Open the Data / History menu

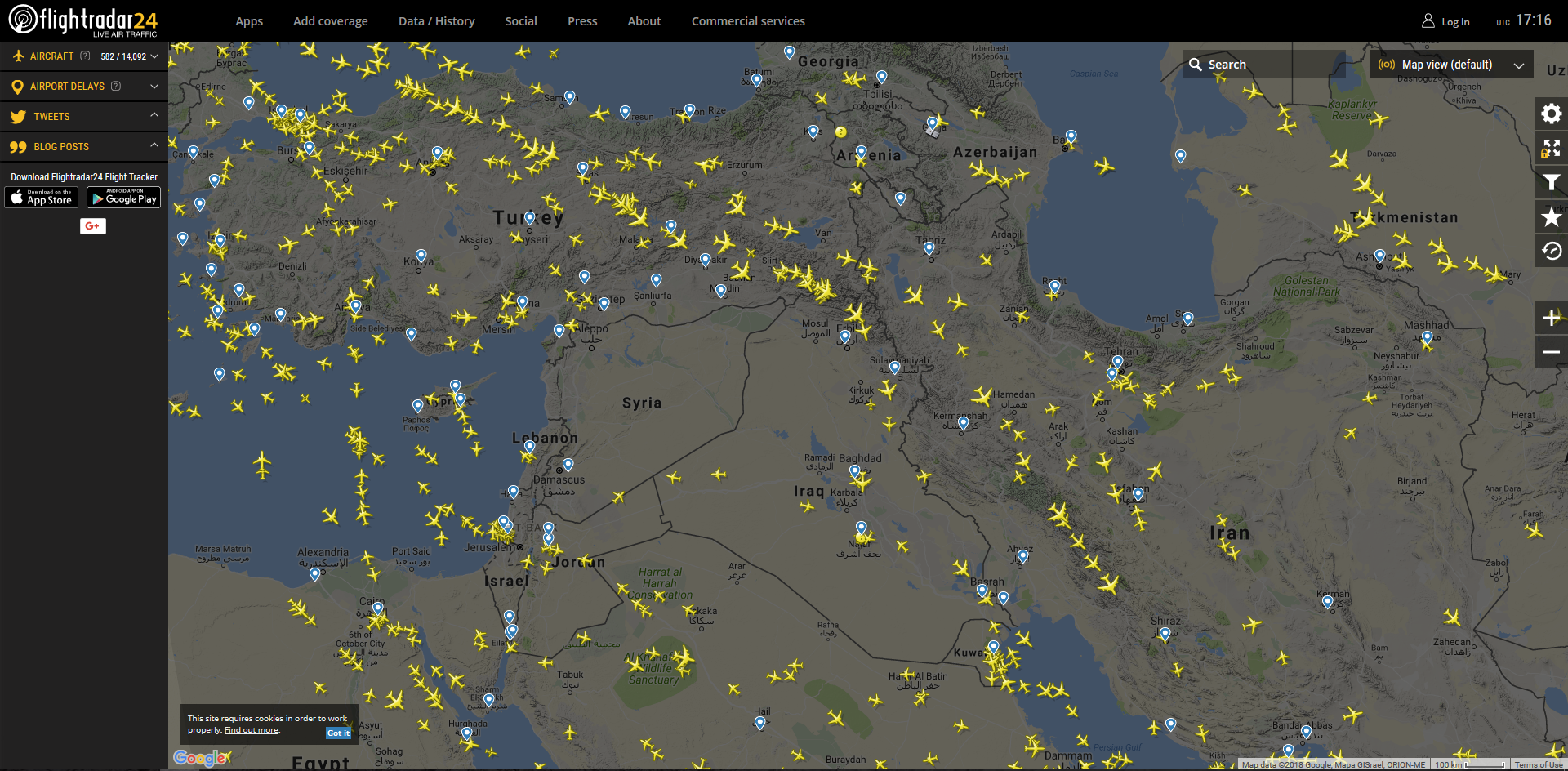click(x=437, y=21)
